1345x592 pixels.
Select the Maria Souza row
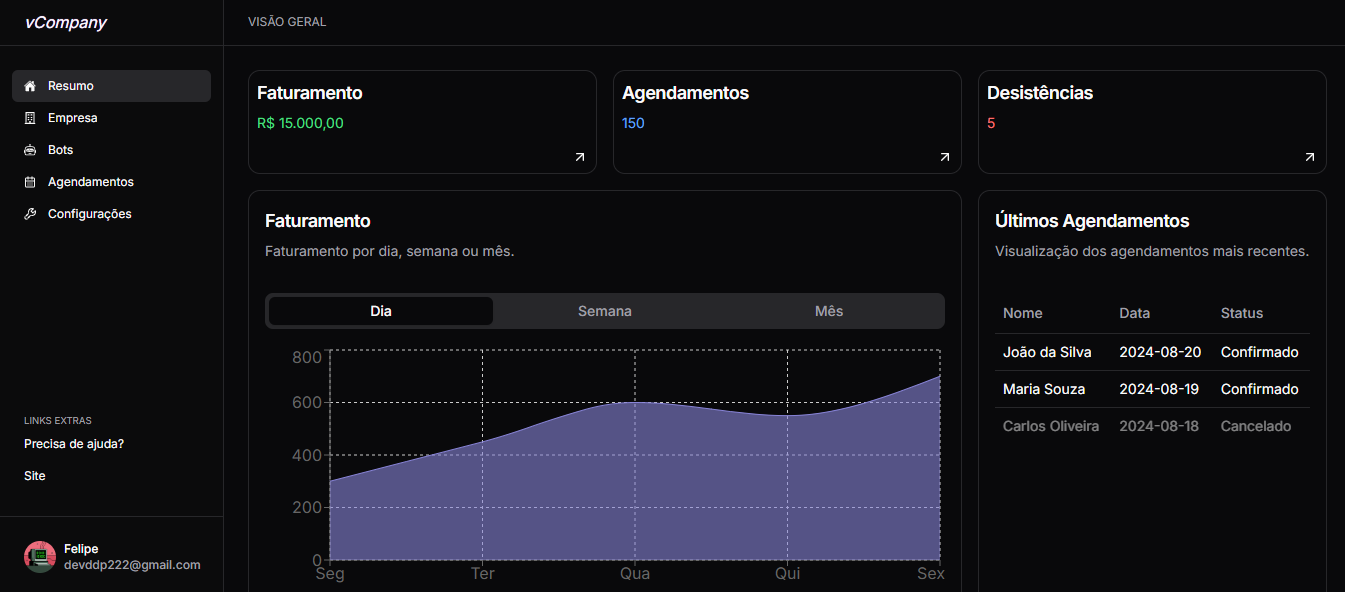point(1152,389)
